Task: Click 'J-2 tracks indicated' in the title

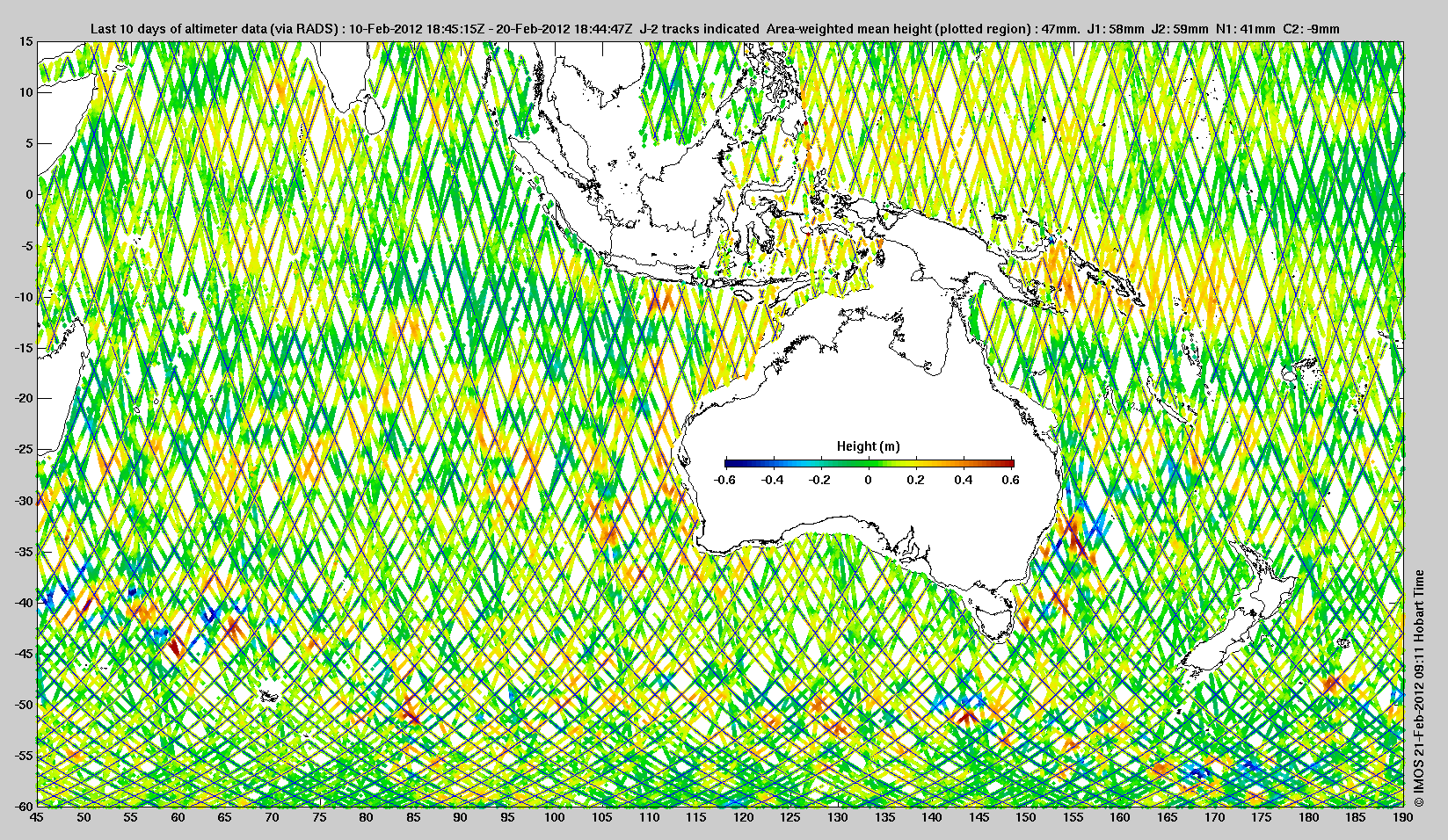Action: (x=700, y=29)
